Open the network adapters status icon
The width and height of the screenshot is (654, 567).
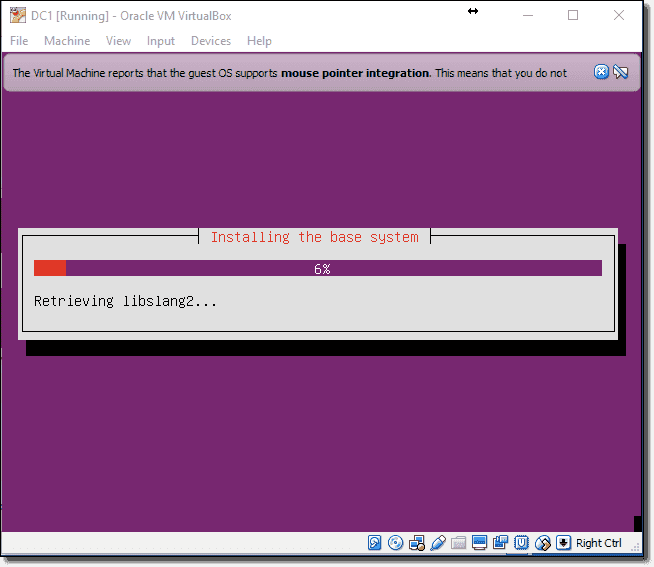417,543
